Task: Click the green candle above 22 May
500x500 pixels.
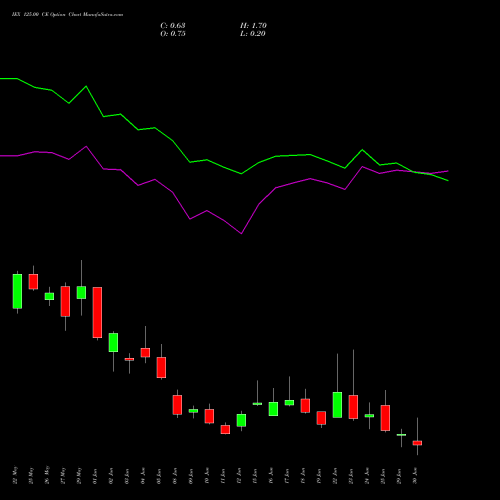Action: pyautogui.click(x=17, y=291)
